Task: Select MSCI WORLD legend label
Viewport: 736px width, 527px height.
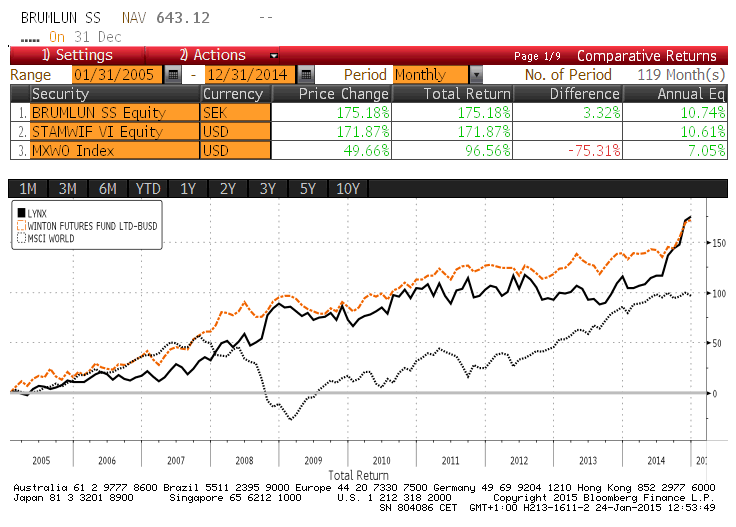Action: (x=51, y=238)
